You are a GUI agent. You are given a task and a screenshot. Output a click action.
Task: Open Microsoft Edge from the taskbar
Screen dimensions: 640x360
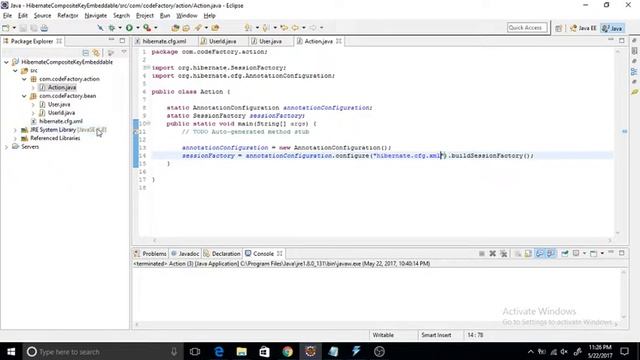click(x=219, y=351)
